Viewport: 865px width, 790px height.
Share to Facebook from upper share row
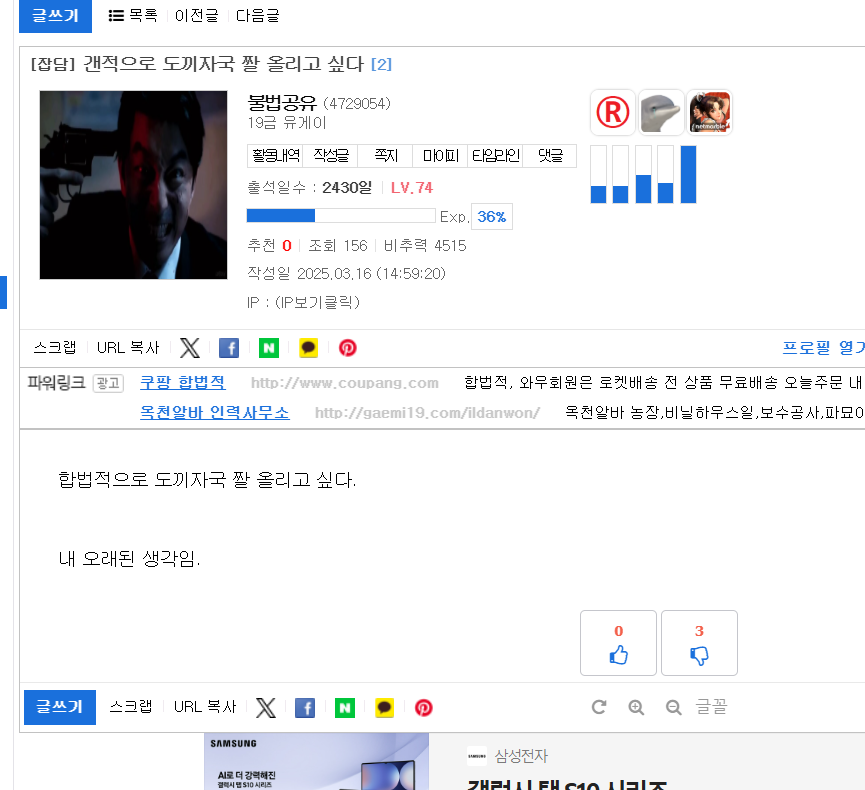pyautogui.click(x=229, y=348)
